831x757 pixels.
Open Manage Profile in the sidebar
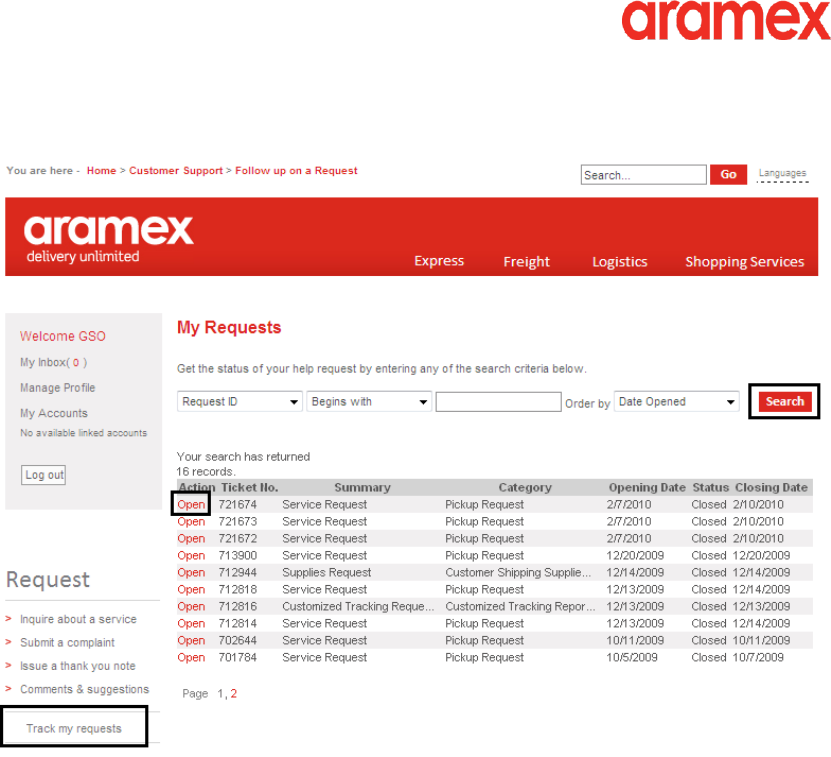pos(58,388)
